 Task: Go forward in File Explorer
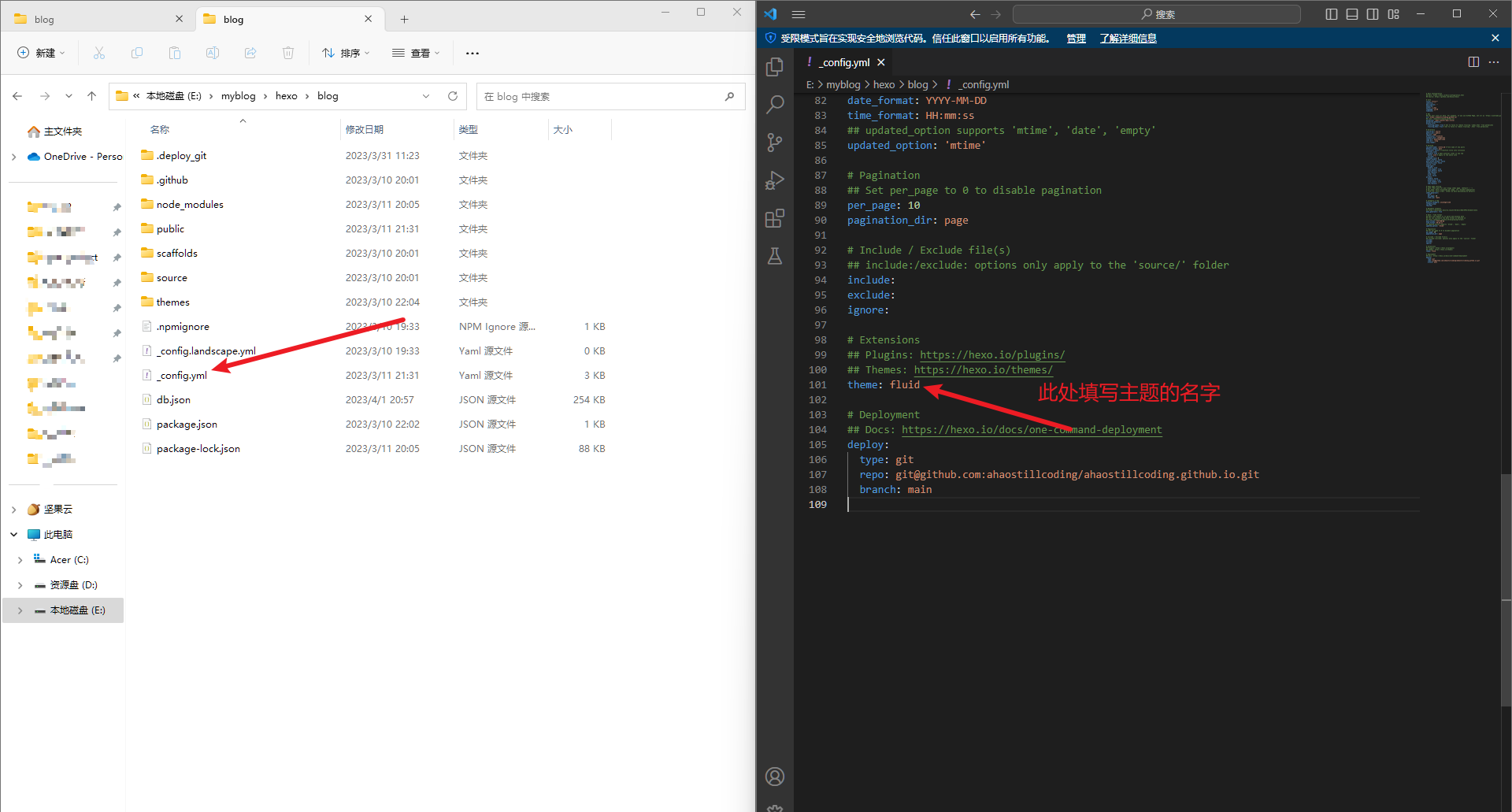pos(45,96)
